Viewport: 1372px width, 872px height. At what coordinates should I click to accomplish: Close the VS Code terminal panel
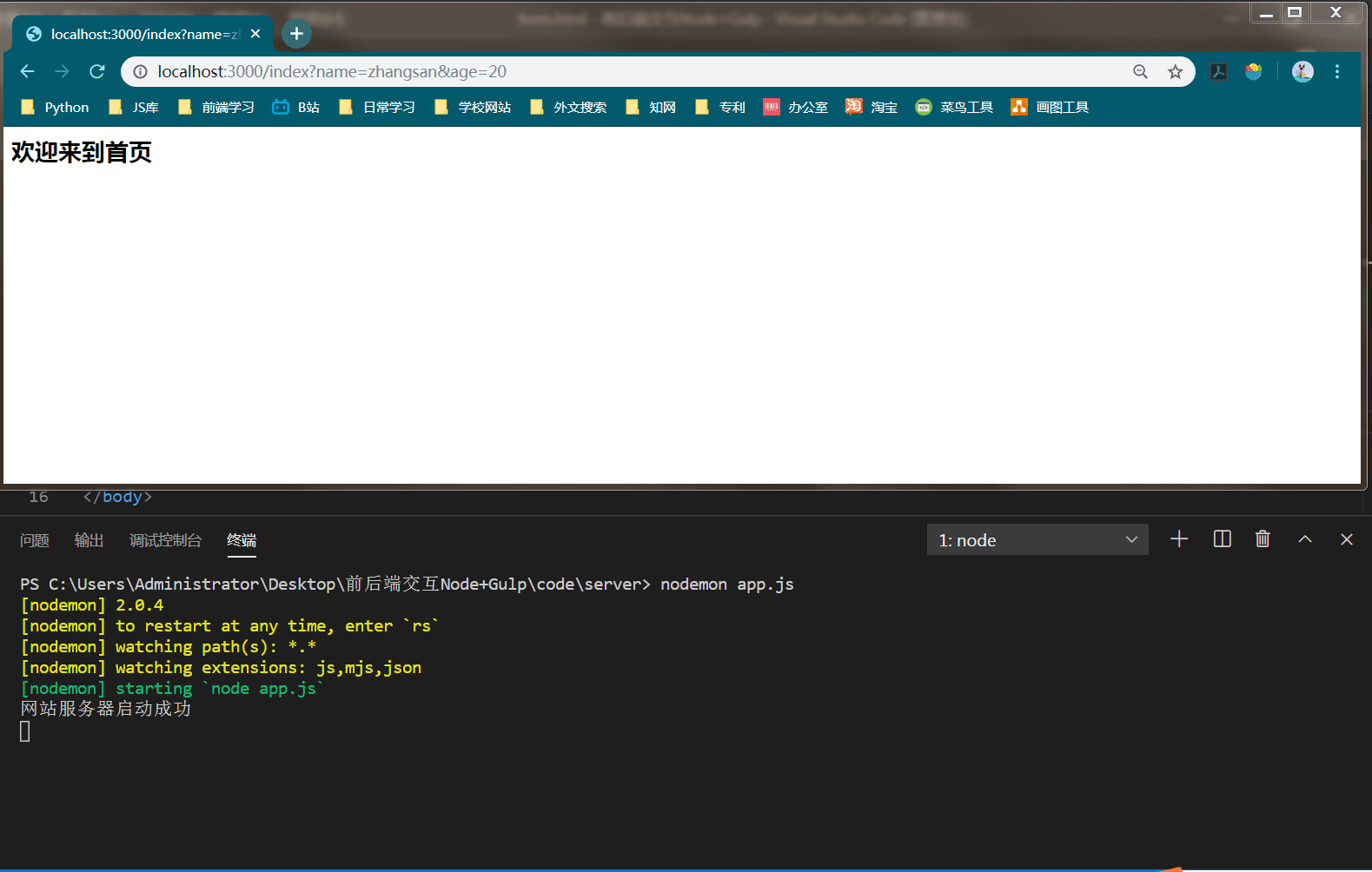coord(1347,539)
